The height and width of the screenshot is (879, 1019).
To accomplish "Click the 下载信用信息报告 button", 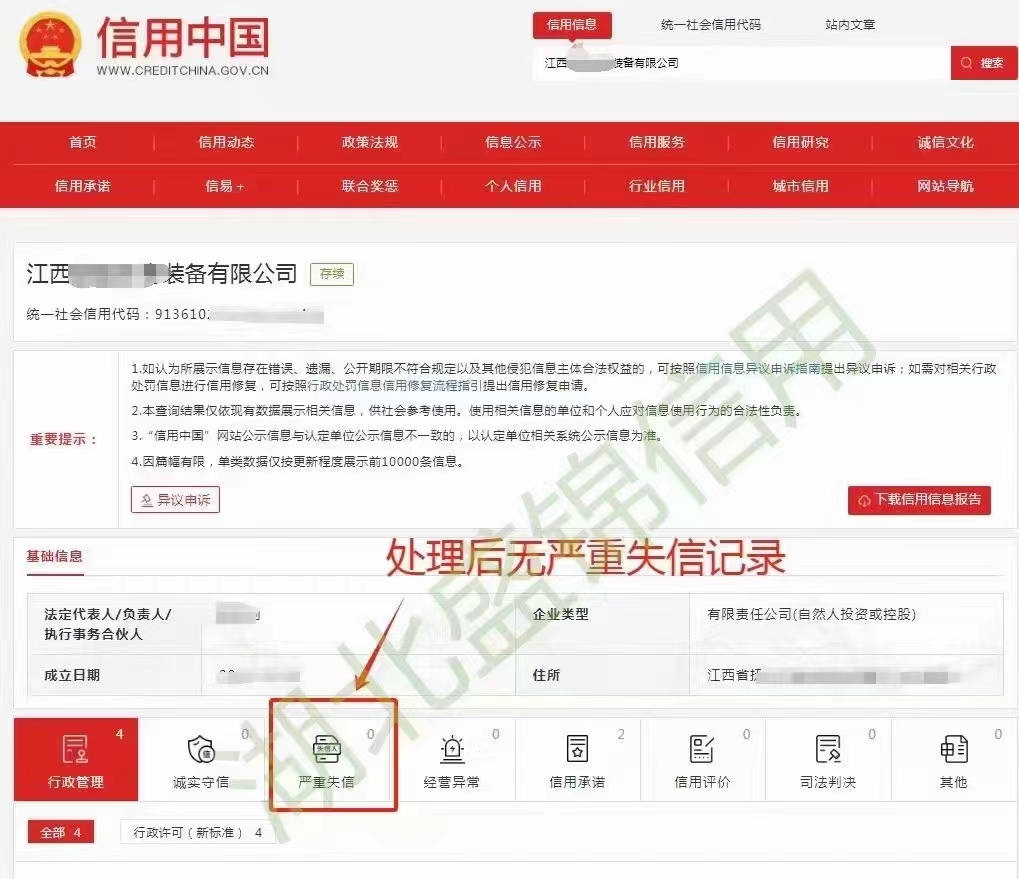I will click(919, 500).
